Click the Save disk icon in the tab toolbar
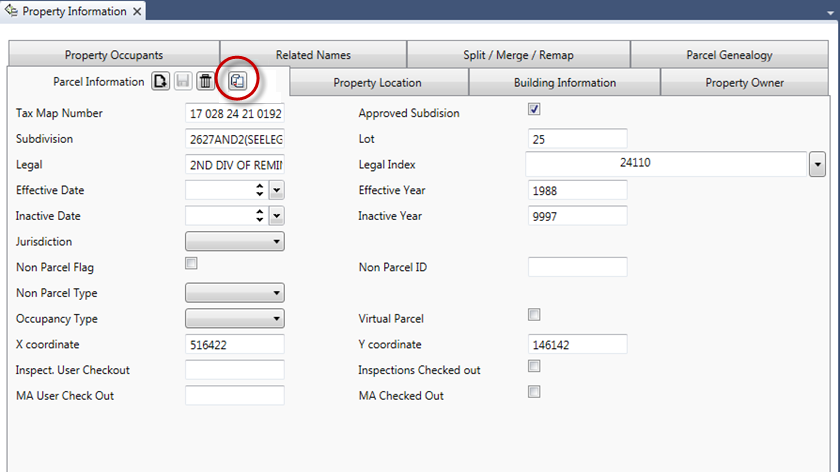The width and height of the screenshot is (840, 472). point(182,82)
